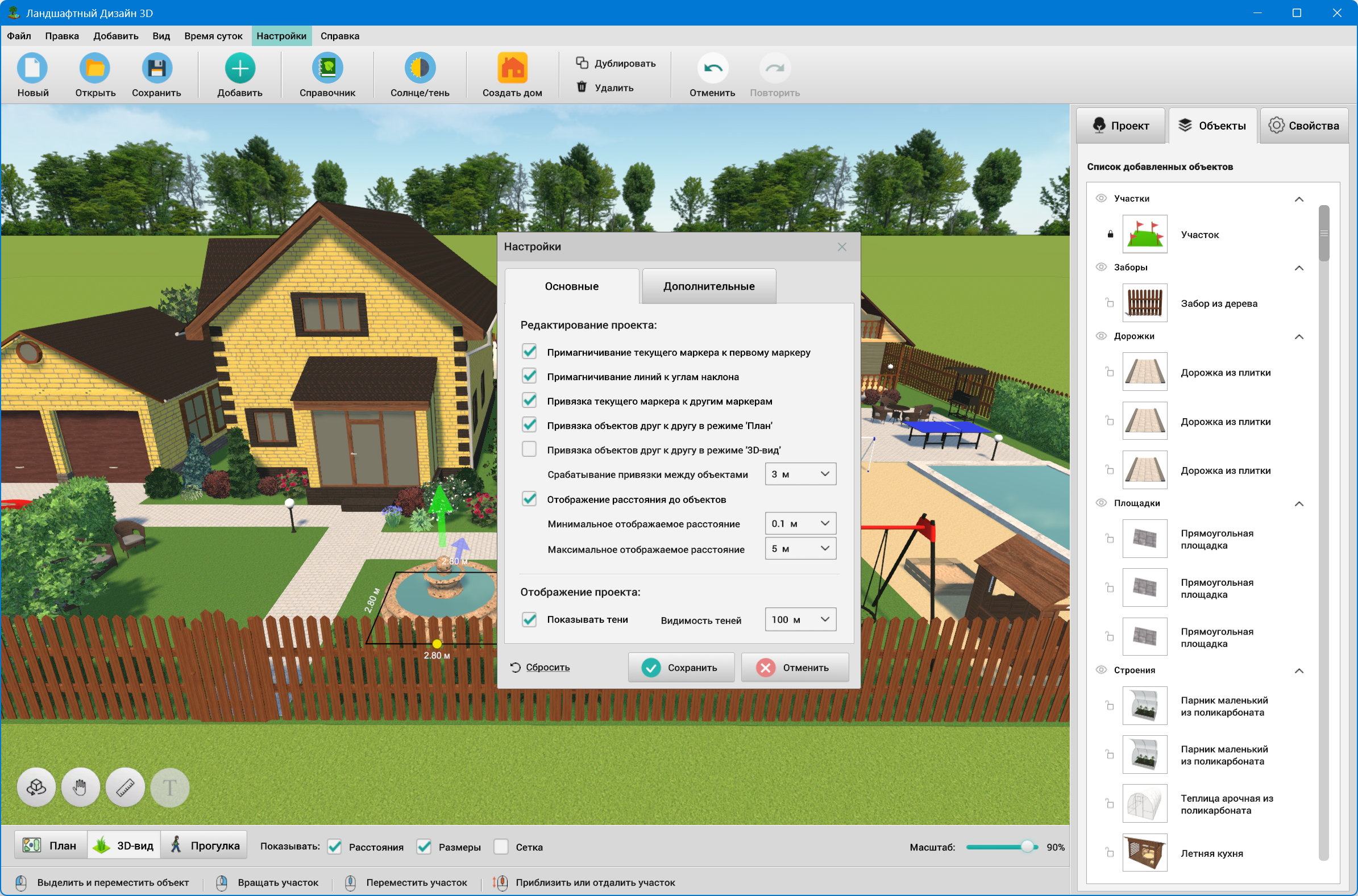The width and height of the screenshot is (1358, 896).
Task: Select the Летняя кухня thumbnail in the list
Action: (1144, 853)
